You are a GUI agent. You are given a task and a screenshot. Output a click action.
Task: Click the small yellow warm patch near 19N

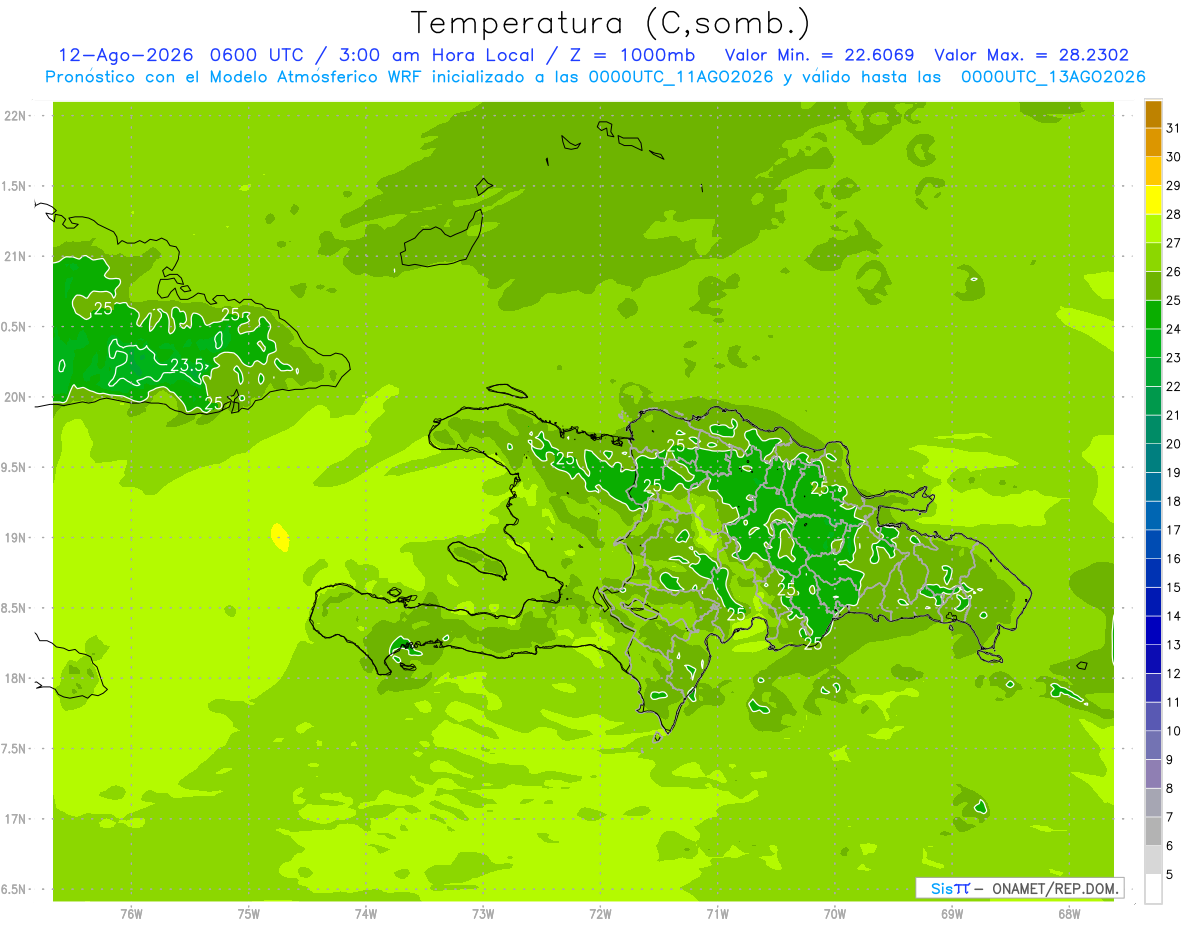pos(281,537)
